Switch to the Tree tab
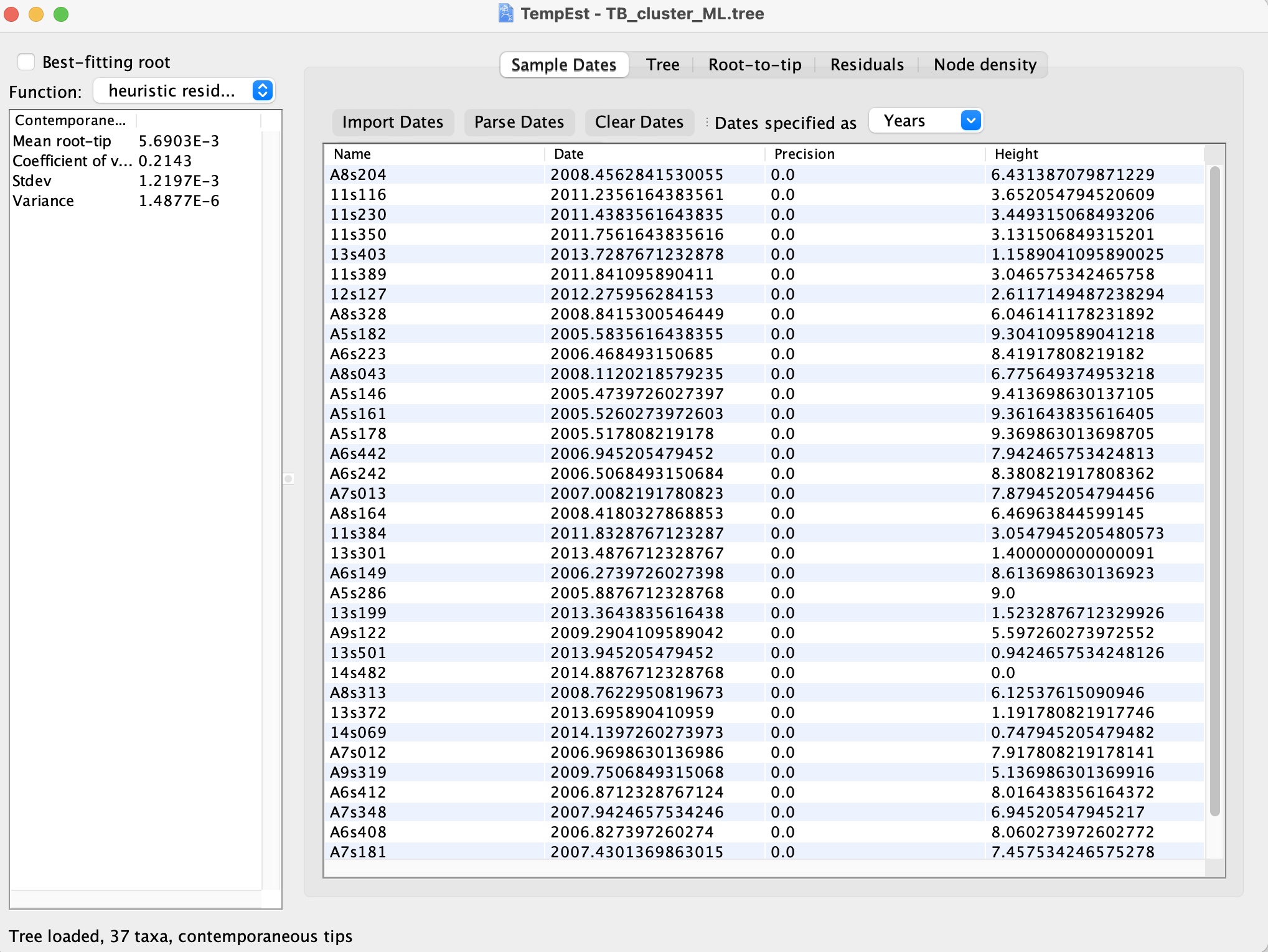Viewport: 1268px width, 952px height. click(662, 65)
